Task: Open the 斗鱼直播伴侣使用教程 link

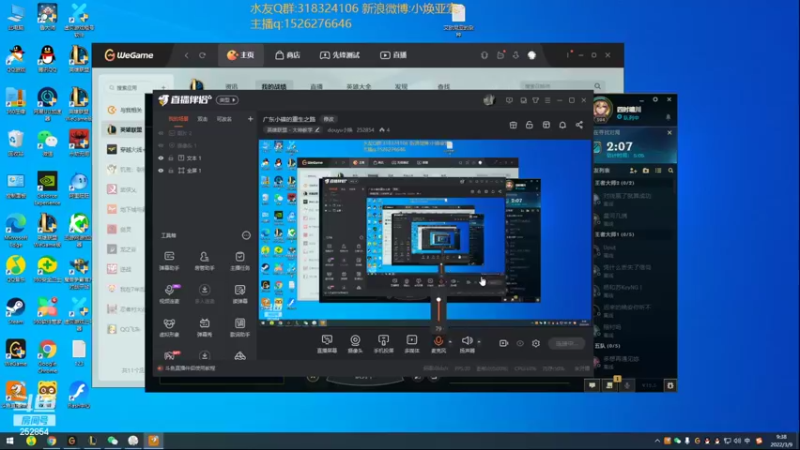Action: [190, 368]
